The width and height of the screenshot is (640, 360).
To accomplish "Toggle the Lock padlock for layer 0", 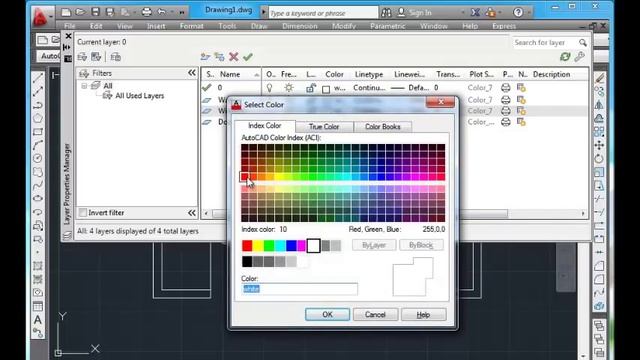I will click(311, 87).
